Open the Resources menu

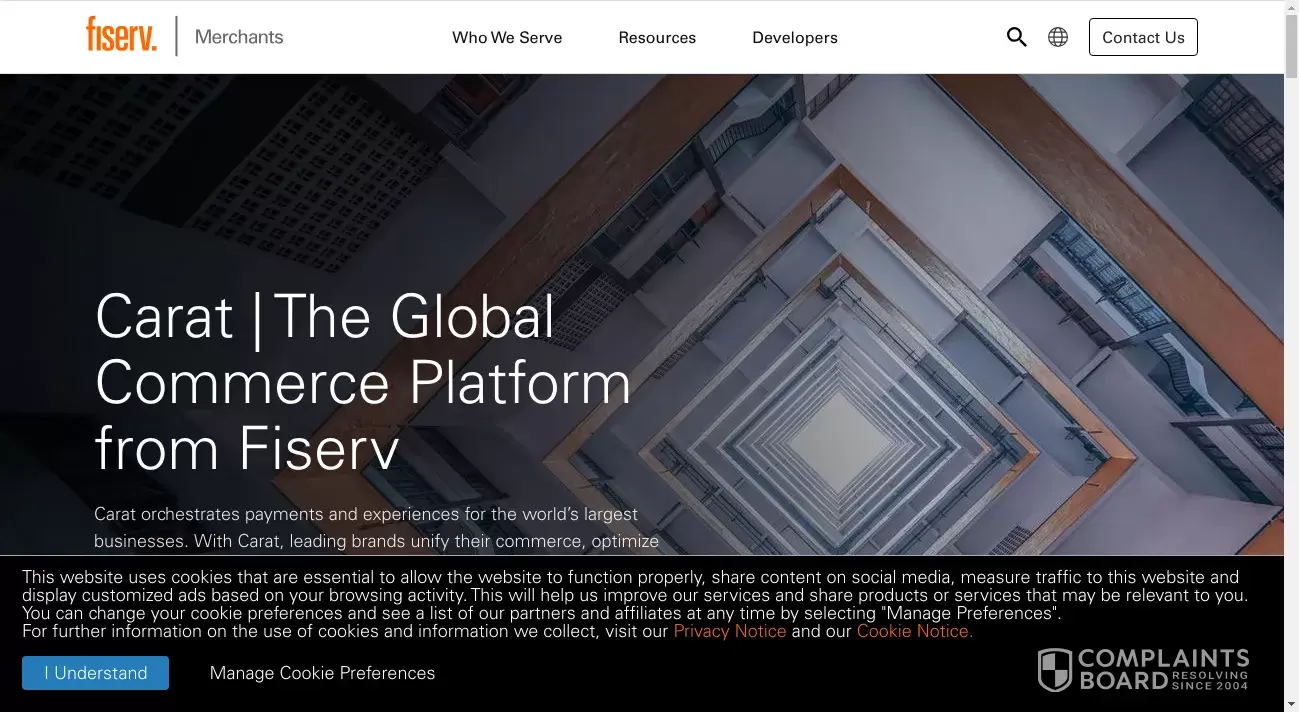tap(657, 37)
